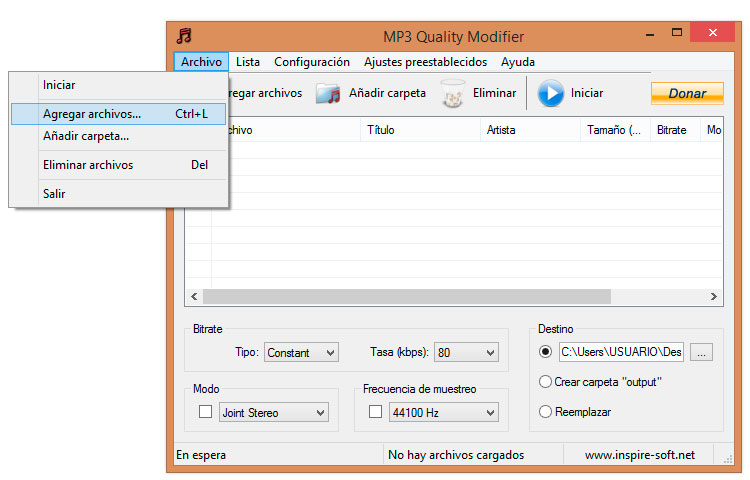Image resolution: width=750 pixels, height=480 pixels.
Task: Choose Iniciar in the Archivo dropdown menu
Action: point(119,85)
